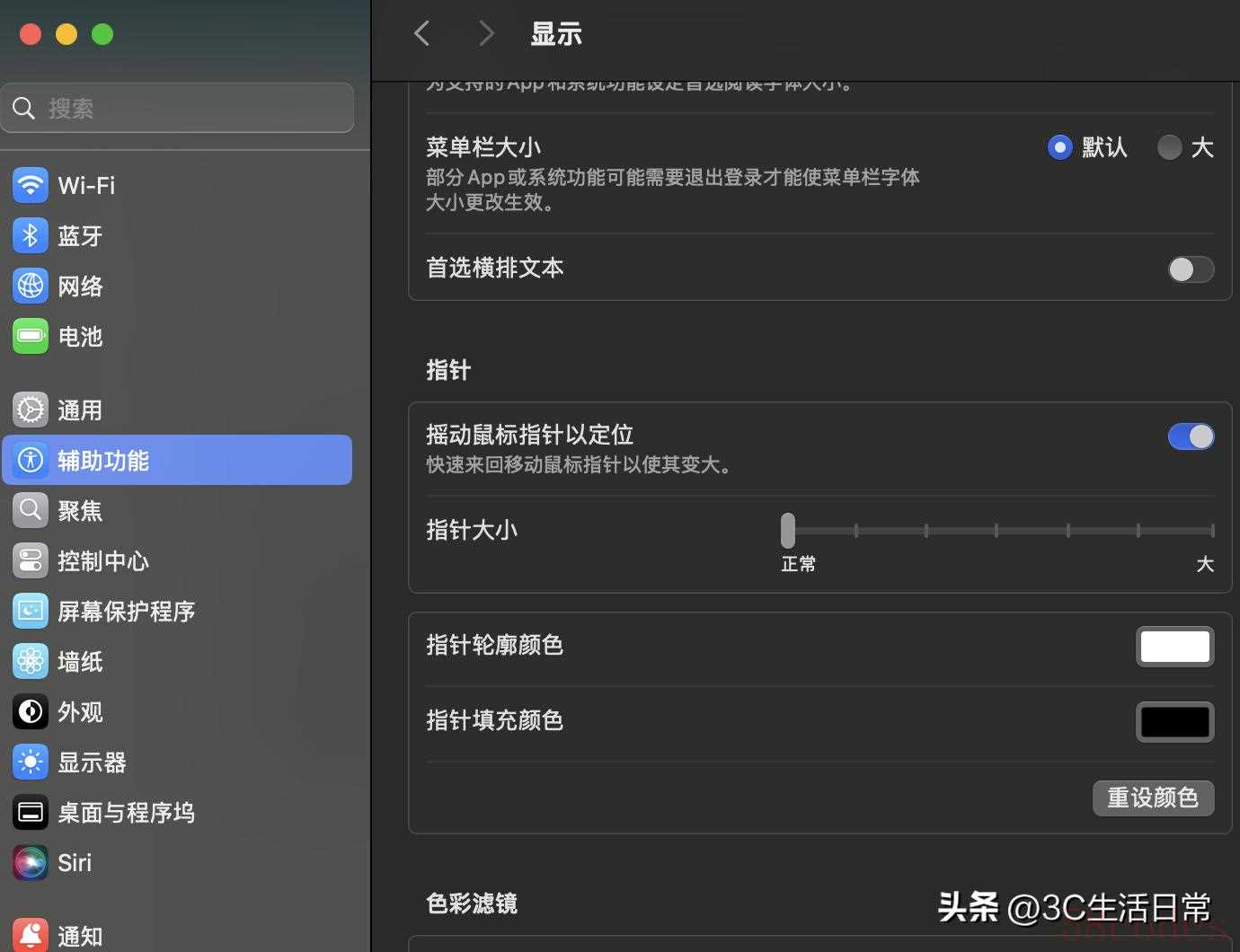Open the 蓝牙 Bluetooth settings icon

coord(31,235)
